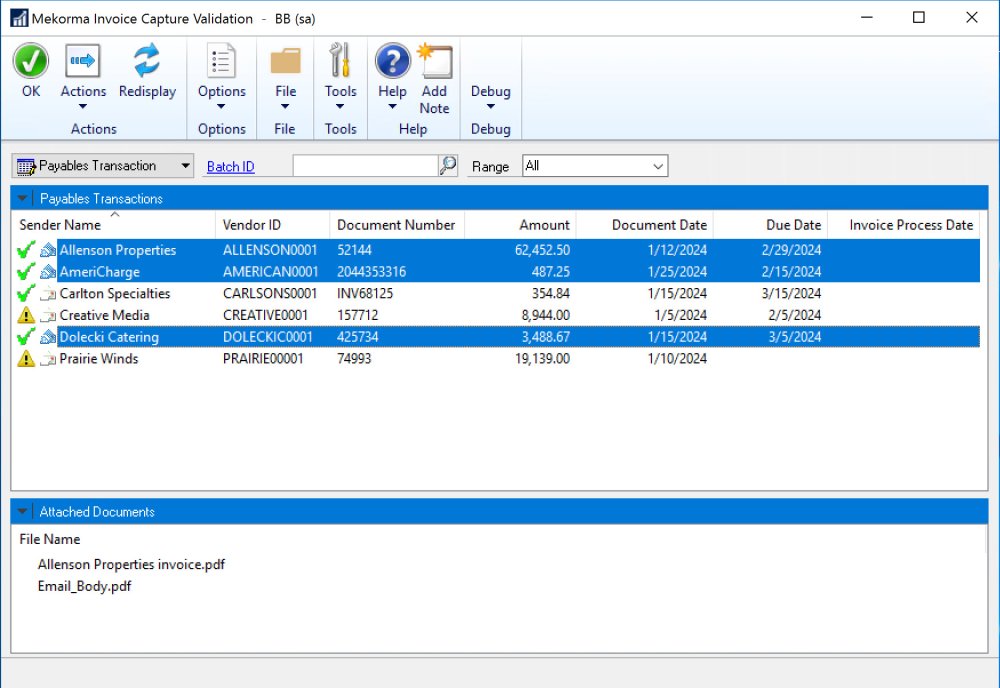Click the green OK checkmark icon
1000x688 pixels.
pyautogui.click(x=31, y=62)
